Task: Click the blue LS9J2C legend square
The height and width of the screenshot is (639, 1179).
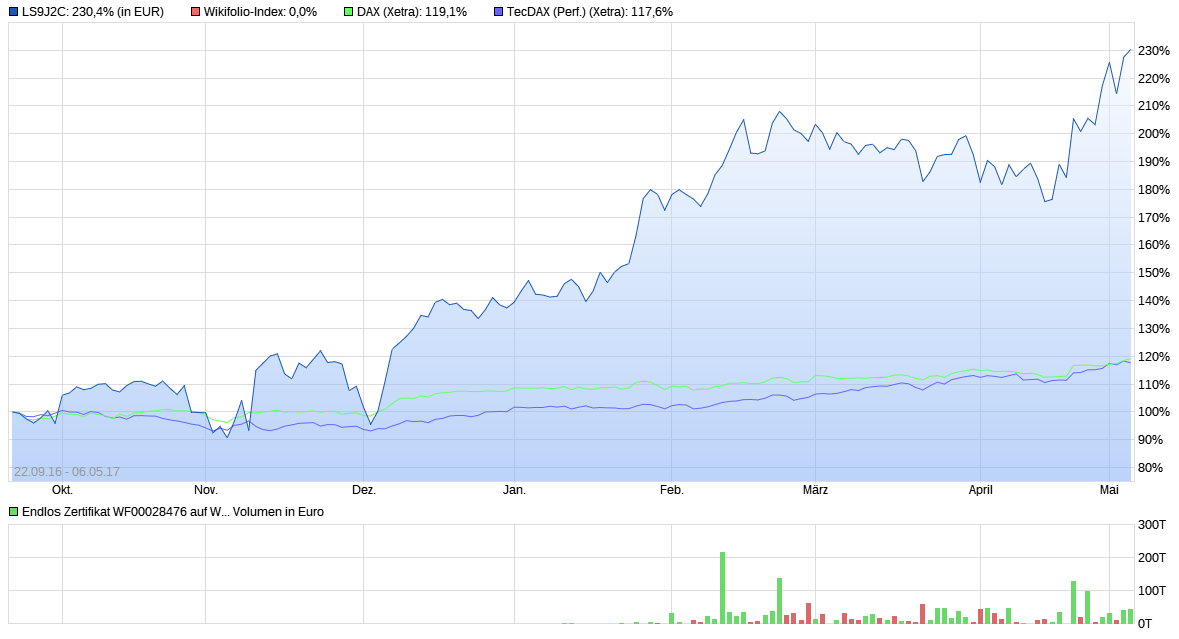Action: pyautogui.click(x=14, y=11)
